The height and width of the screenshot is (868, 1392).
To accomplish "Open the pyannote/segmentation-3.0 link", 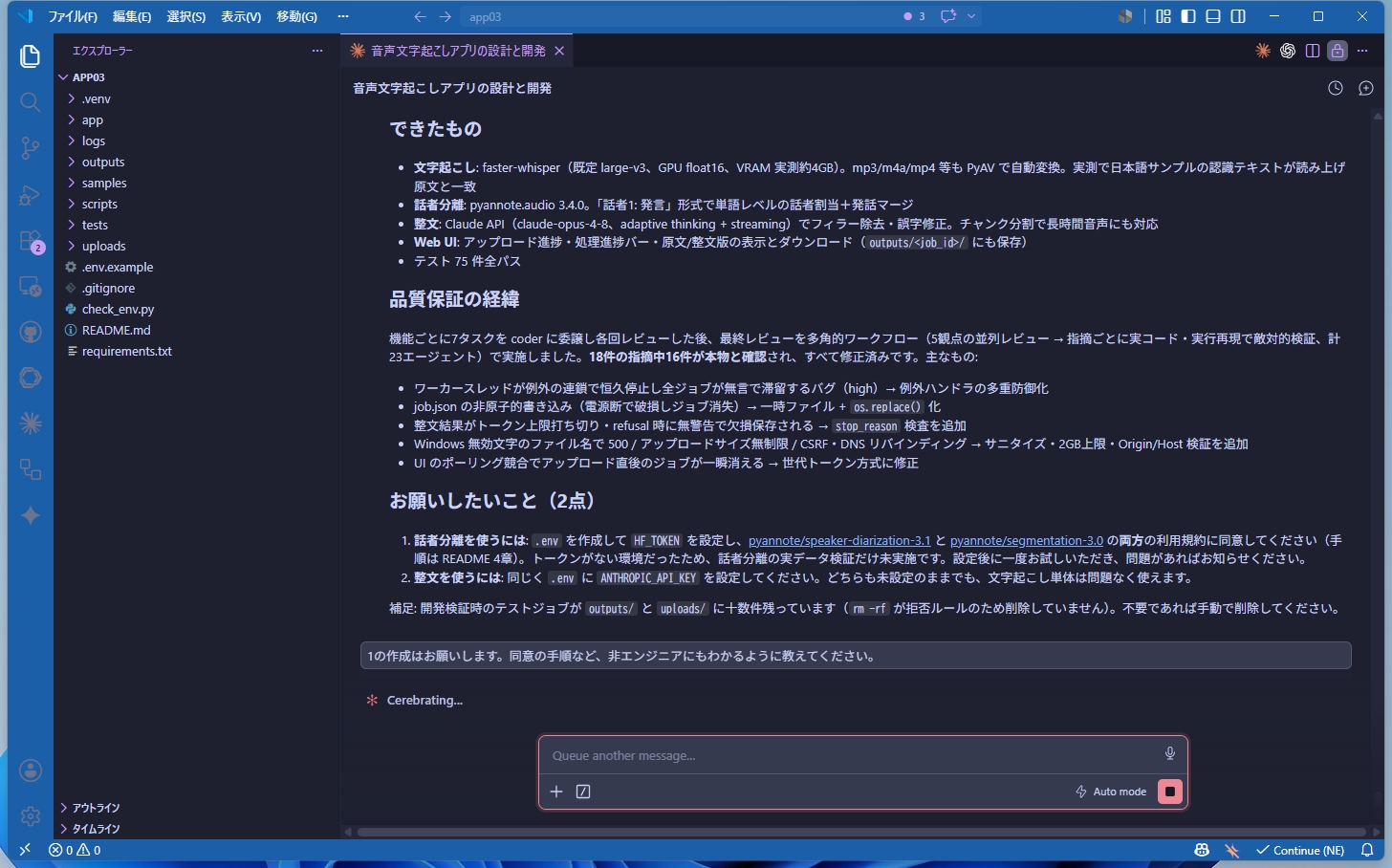I will (x=1027, y=540).
